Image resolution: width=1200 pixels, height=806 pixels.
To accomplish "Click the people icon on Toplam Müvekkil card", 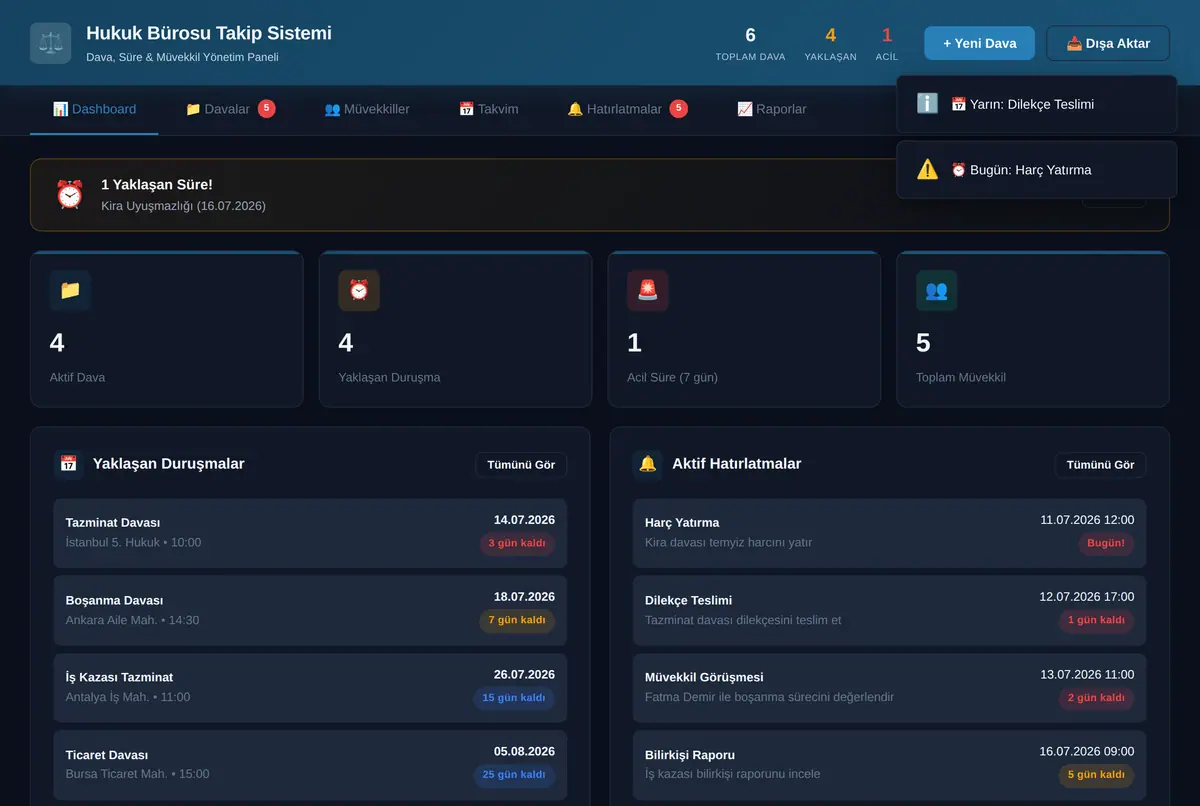I will tap(937, 290).
